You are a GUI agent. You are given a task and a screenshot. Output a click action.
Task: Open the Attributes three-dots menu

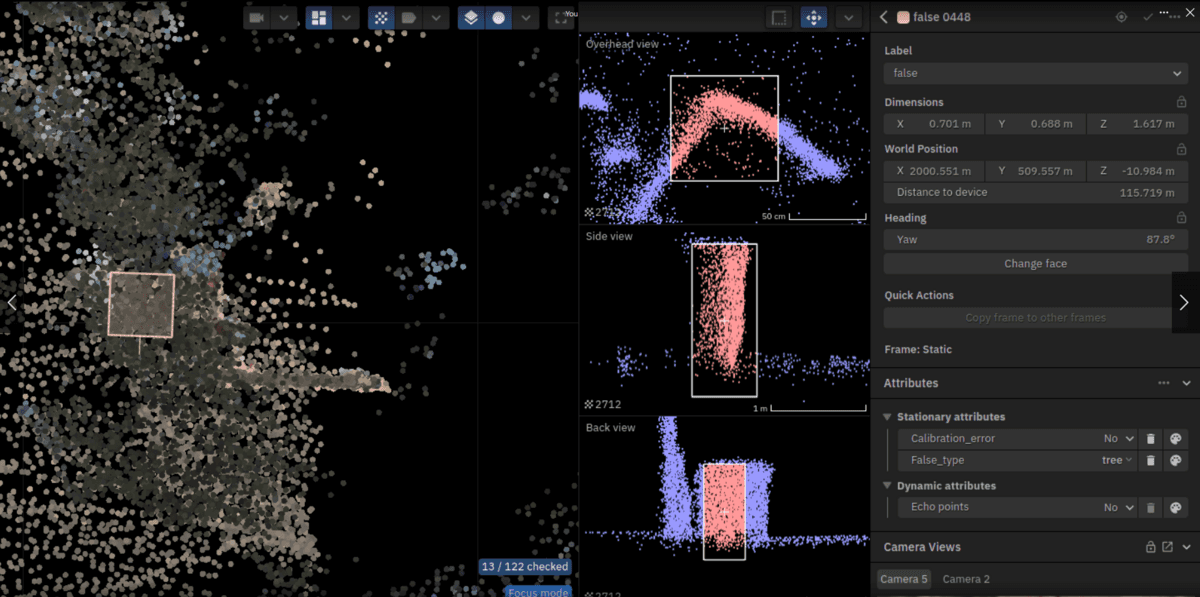point(1164,383)
